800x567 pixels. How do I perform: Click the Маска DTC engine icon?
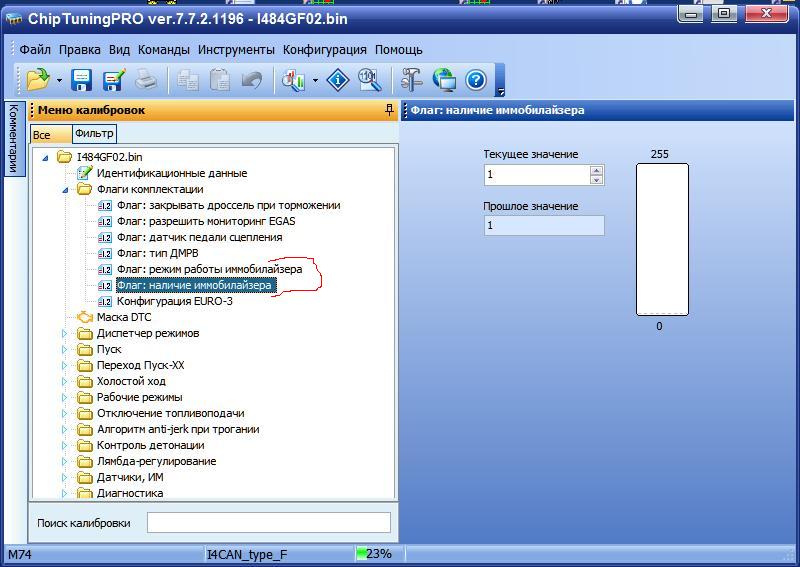tap(85, 317)
